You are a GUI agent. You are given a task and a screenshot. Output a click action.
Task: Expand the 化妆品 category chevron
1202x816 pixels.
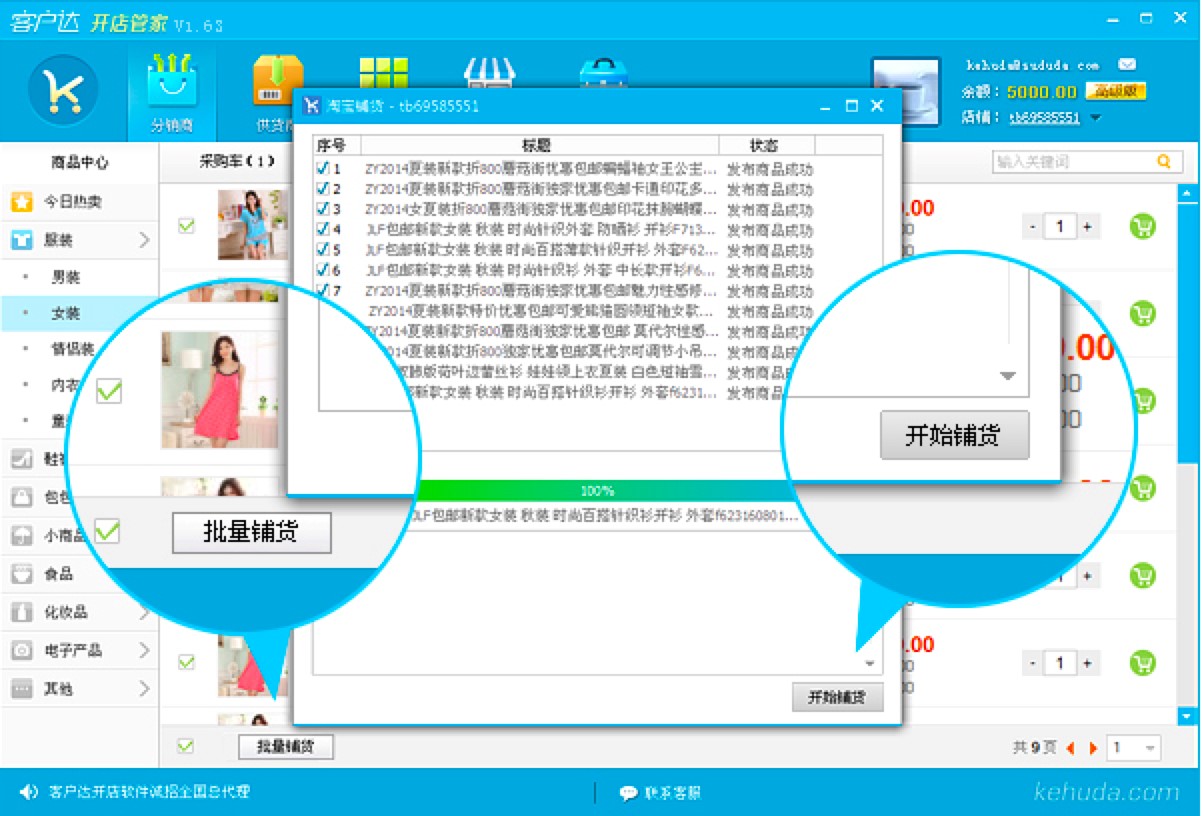[144, 612]
